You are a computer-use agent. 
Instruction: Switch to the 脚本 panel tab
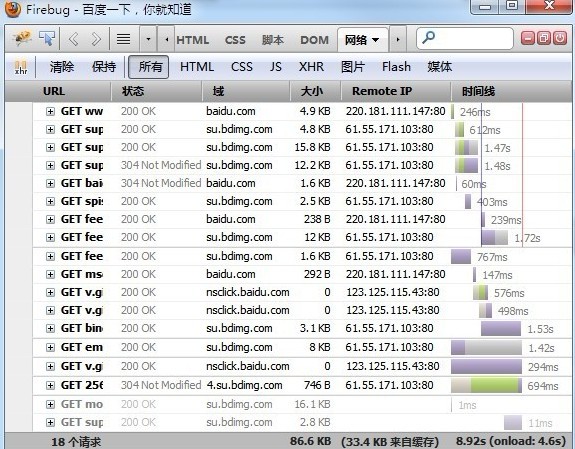click(x=272, y=40)
